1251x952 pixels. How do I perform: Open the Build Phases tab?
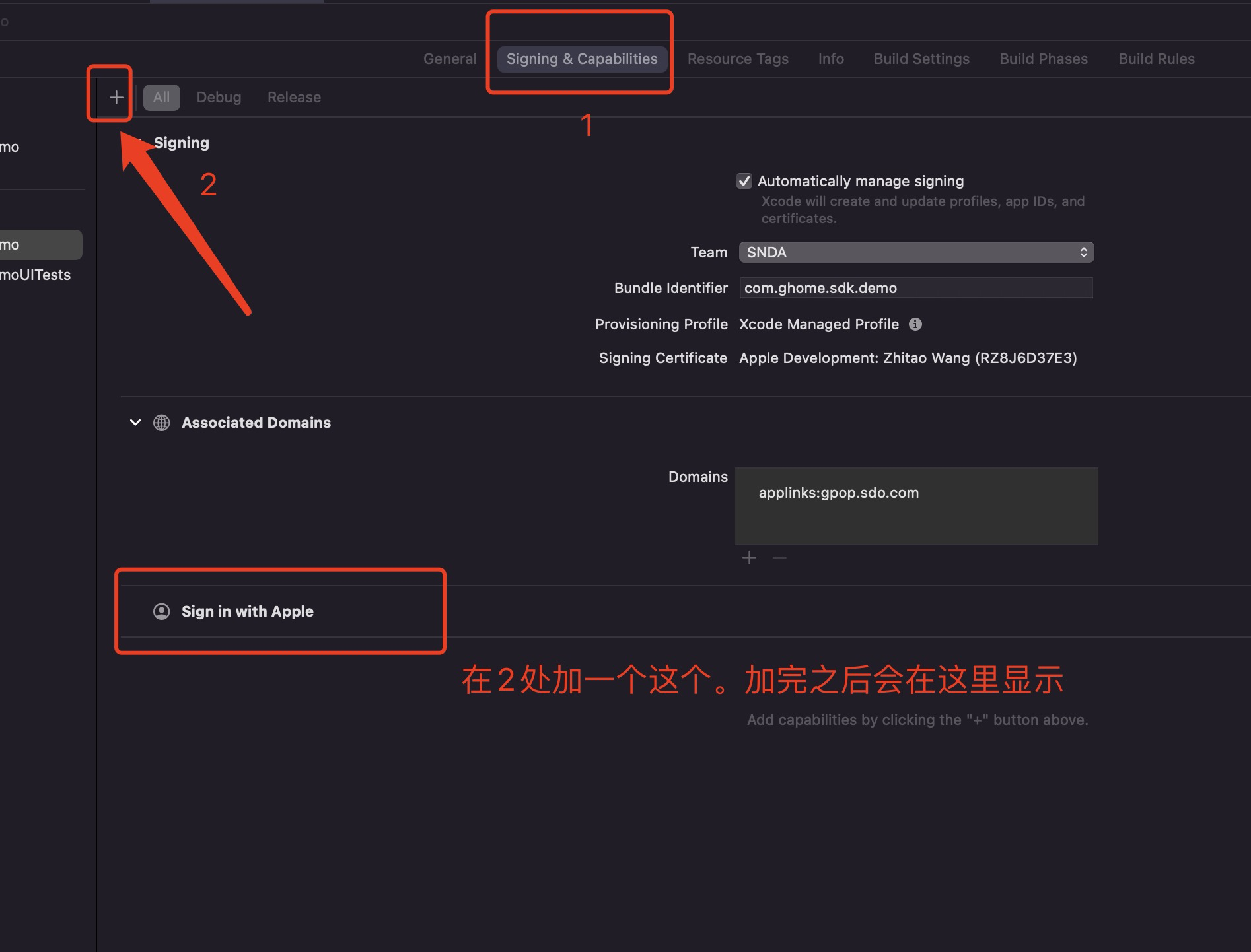tap(1044, 59)
